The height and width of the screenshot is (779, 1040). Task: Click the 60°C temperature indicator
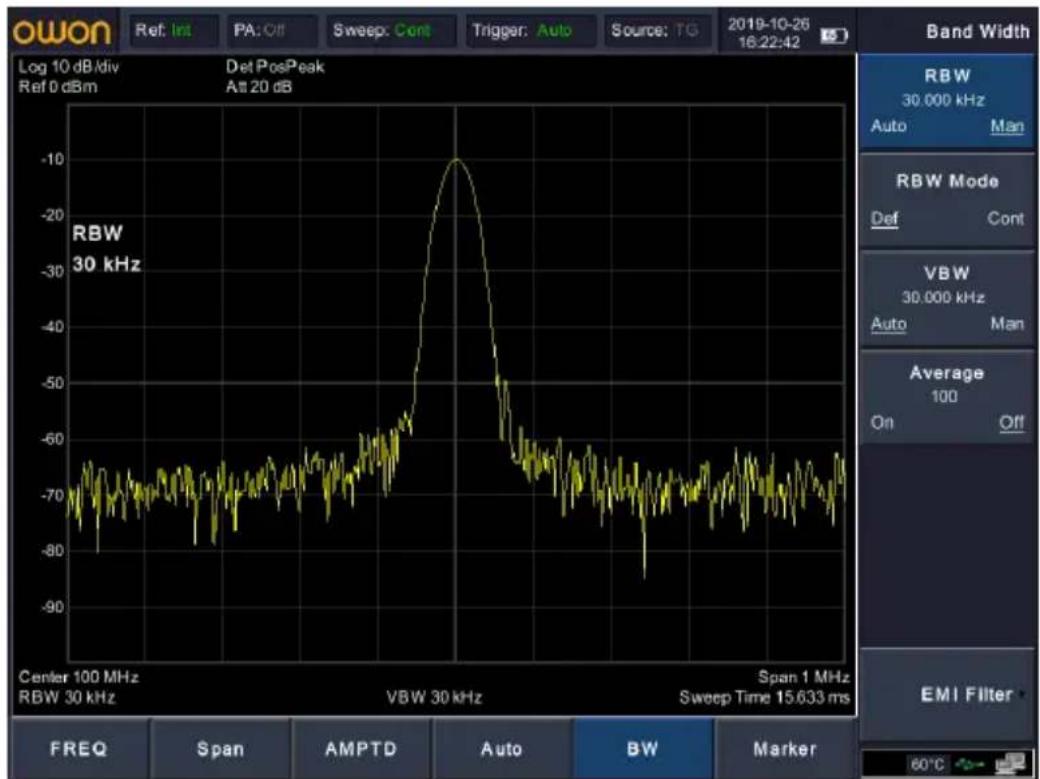927,764
